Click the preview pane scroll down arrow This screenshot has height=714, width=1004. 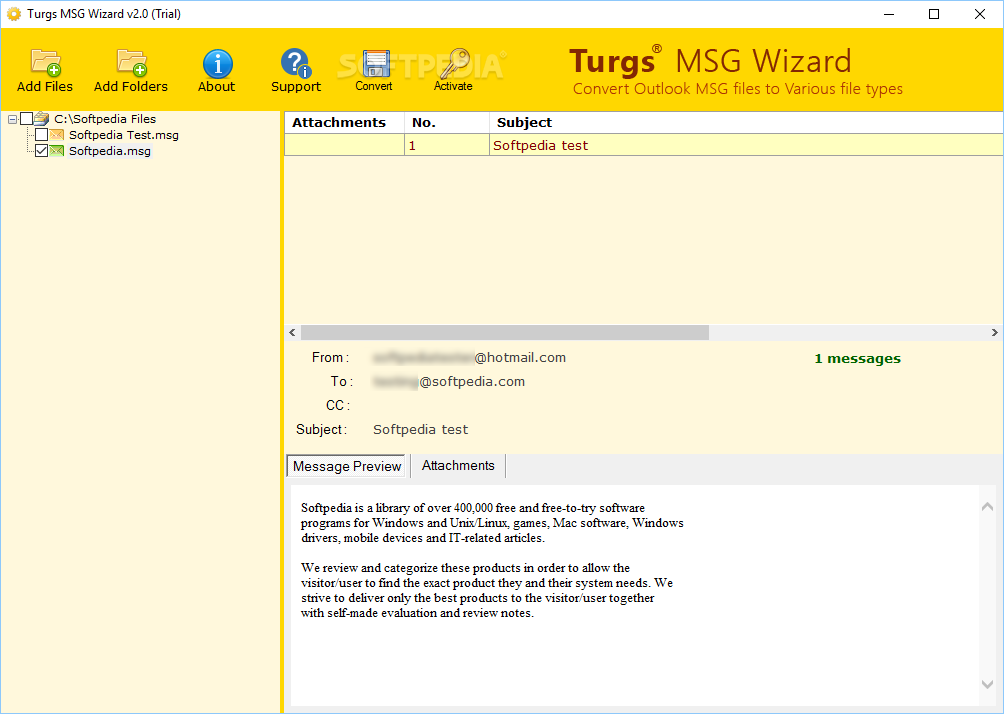(987, 684)
